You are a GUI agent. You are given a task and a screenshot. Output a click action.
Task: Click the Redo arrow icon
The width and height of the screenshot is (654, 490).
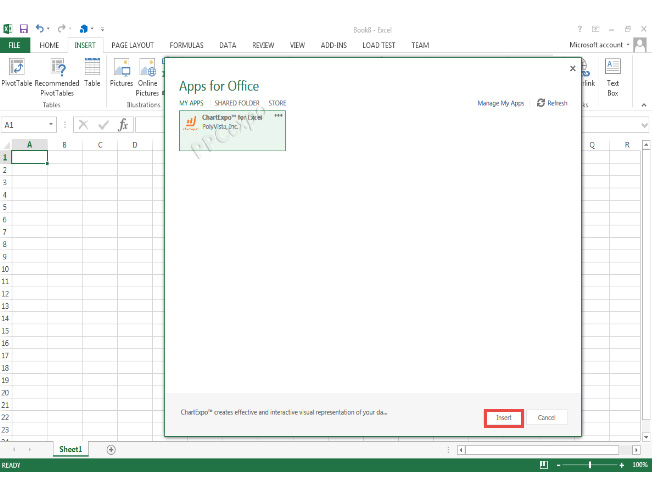point(62,28)
